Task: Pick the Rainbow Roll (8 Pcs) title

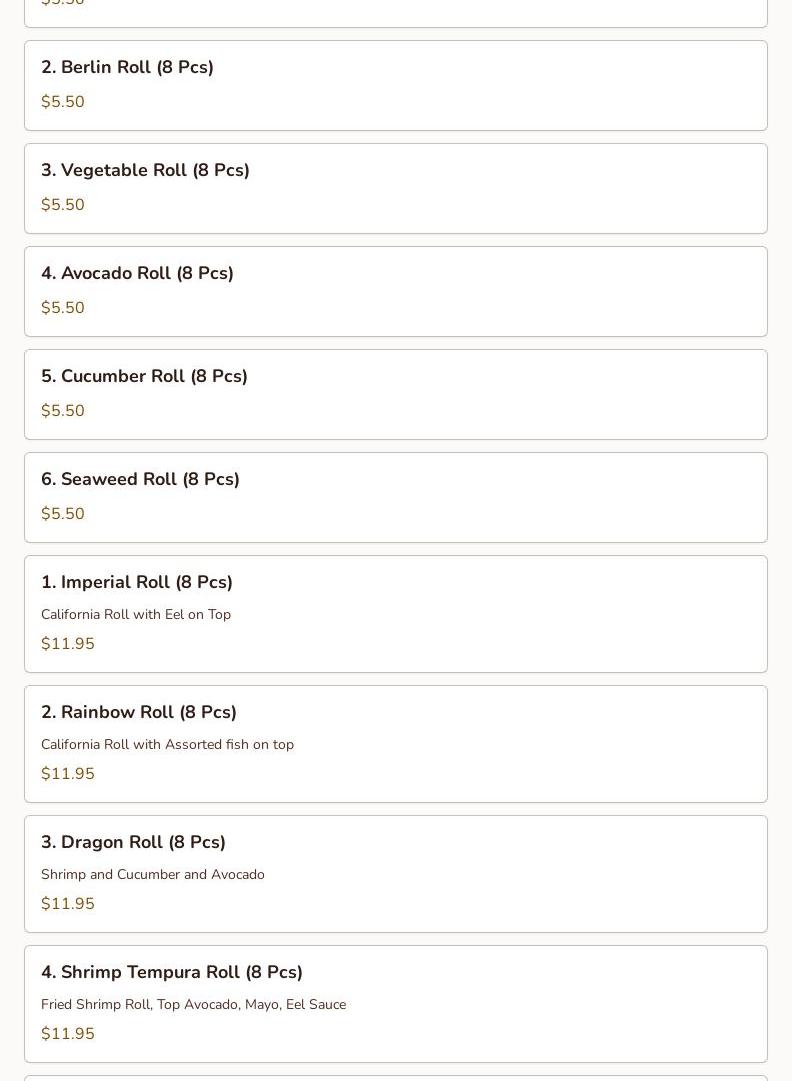Action: tap(139, 712)
